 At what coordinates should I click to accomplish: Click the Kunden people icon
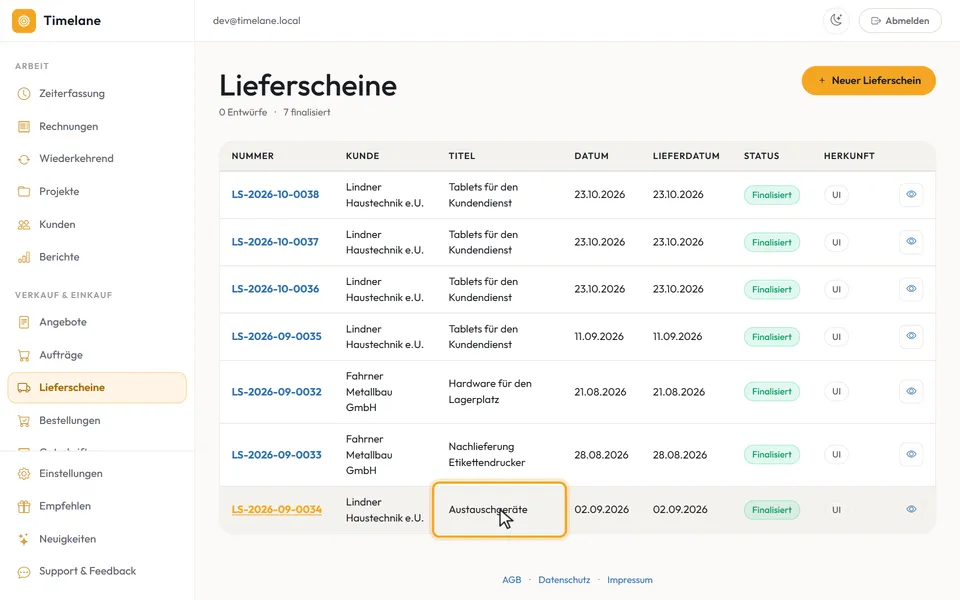(24, 225)
